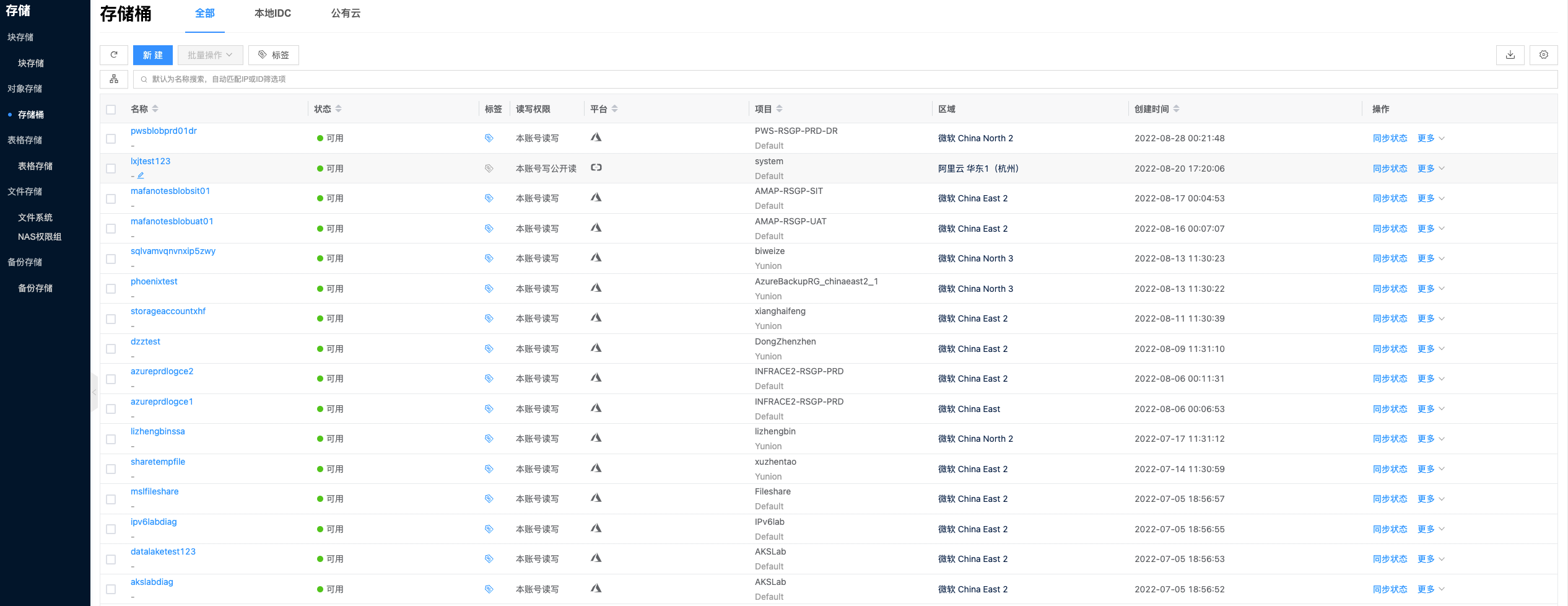This screenshot has height=606, width=1568.
Task: Click the tag icon for mafanotesblobuat01
Action: point(489,229)
